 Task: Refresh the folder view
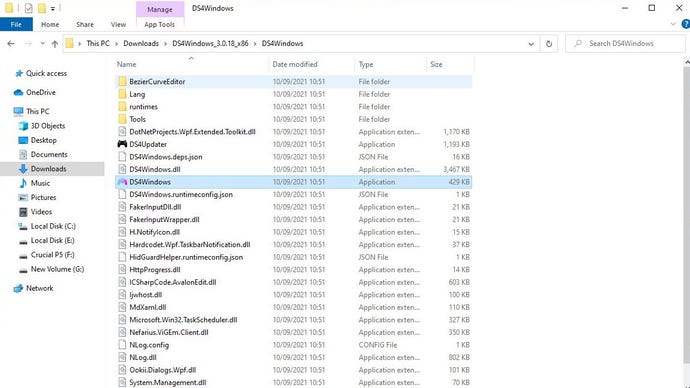tap(549, 44)
